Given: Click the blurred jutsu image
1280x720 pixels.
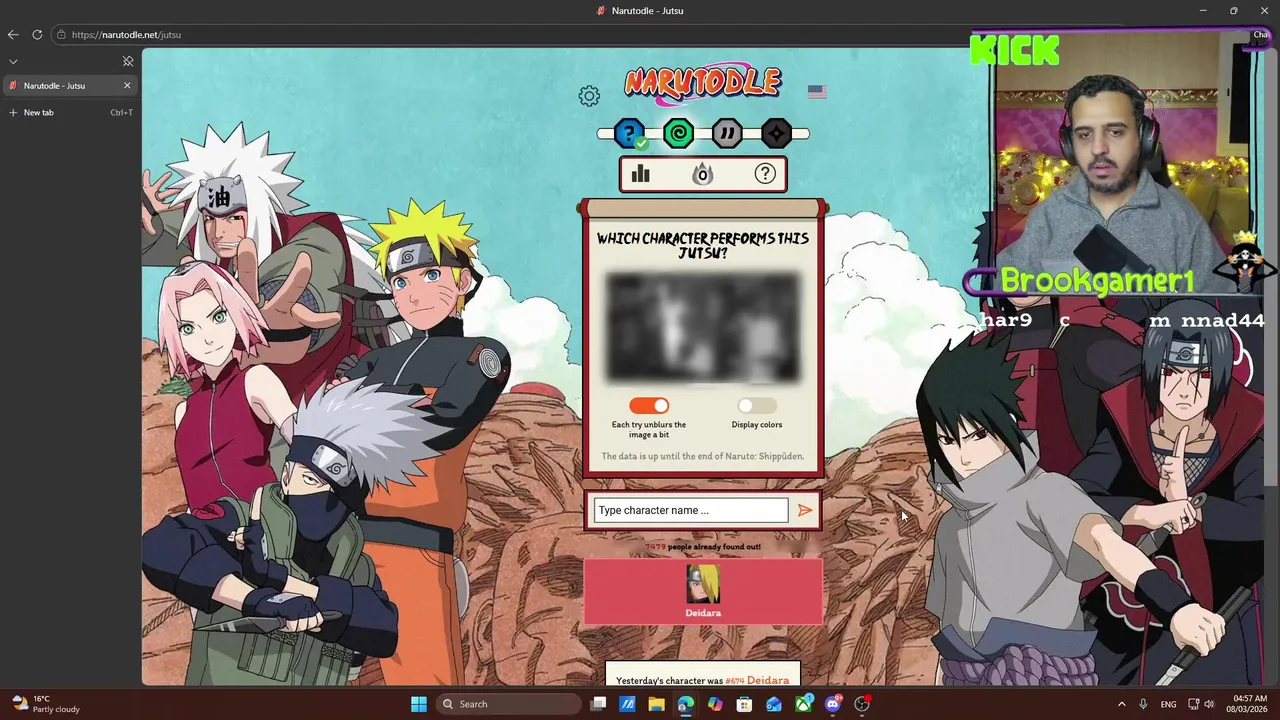Looking at the screenshot, I should coord(703,328).
